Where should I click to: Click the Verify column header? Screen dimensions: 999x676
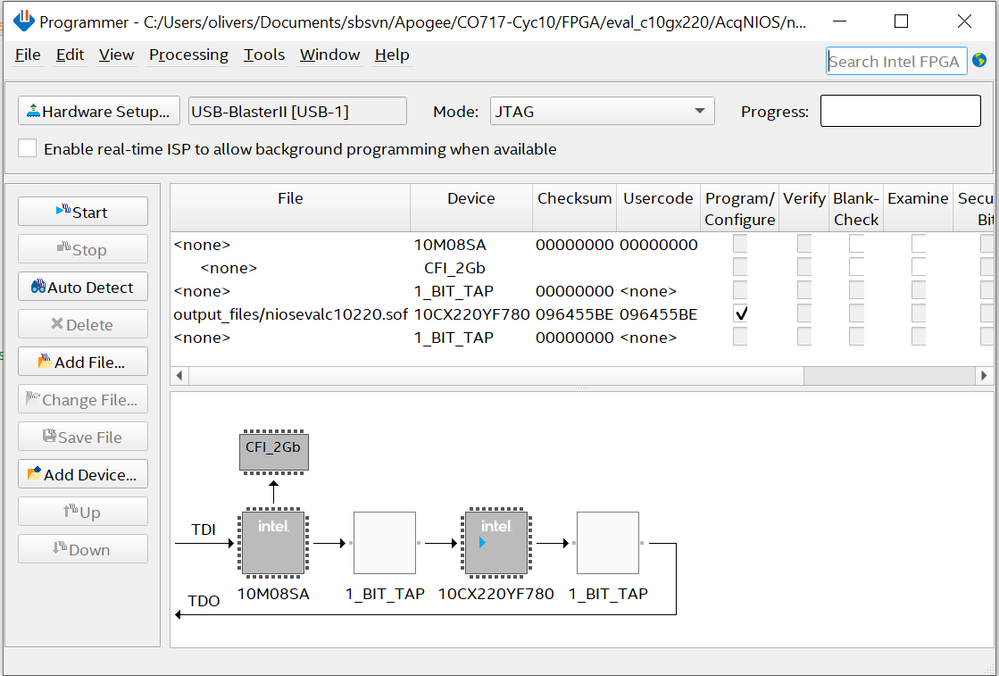click(803, 208)
